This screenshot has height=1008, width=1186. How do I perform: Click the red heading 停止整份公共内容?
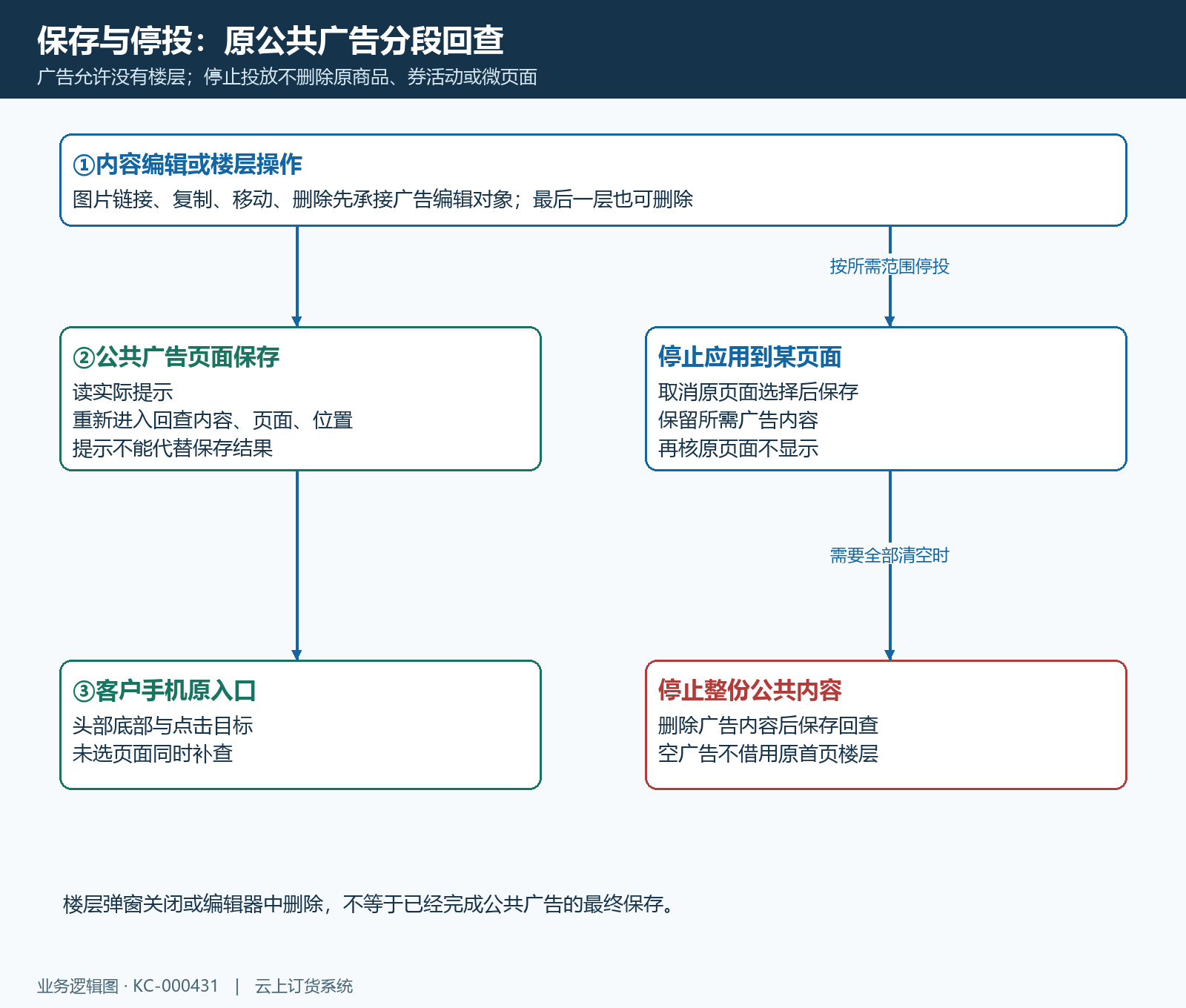[750, 691]
